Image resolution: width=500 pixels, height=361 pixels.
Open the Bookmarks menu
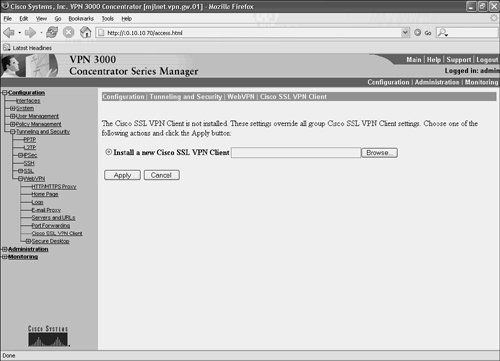point(81,19)
